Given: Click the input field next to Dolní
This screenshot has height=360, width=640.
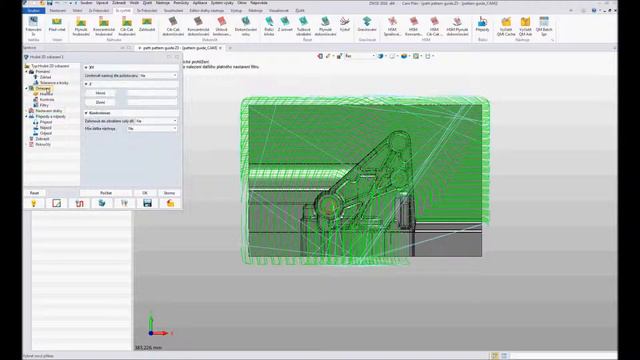Looking at the screenshot, I should (152, 102).
